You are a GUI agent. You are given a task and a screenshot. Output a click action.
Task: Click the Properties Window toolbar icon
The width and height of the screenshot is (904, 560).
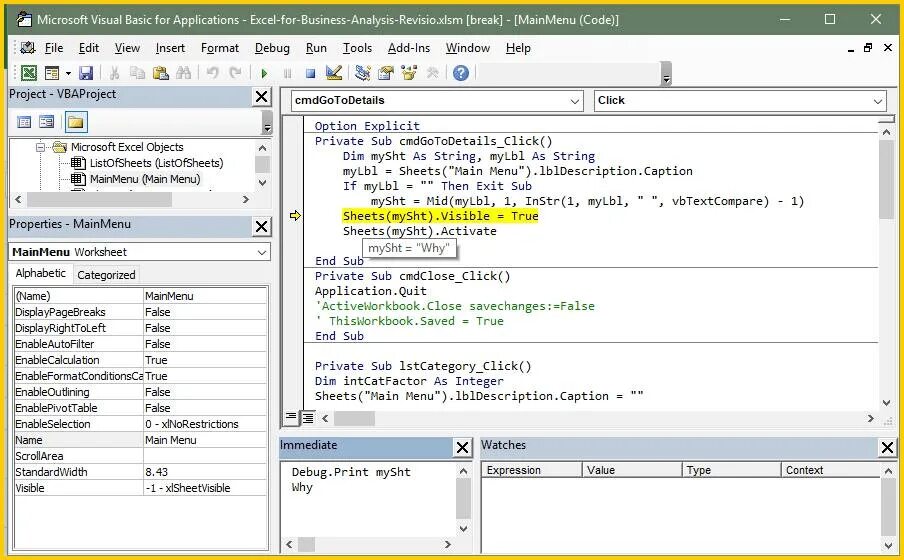pyautogui.click(x=386, y=73)
